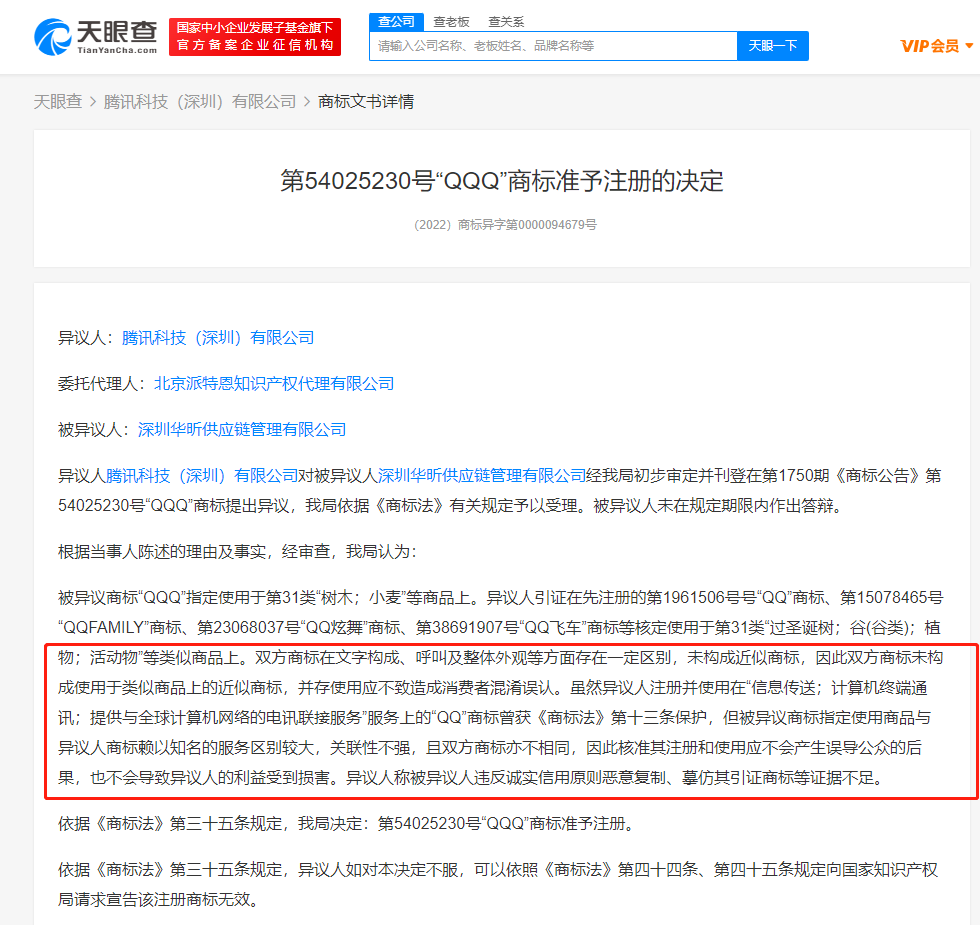Switch to the 查老板 search tab
Screen dimensions: 980x925
coord(450,21)
